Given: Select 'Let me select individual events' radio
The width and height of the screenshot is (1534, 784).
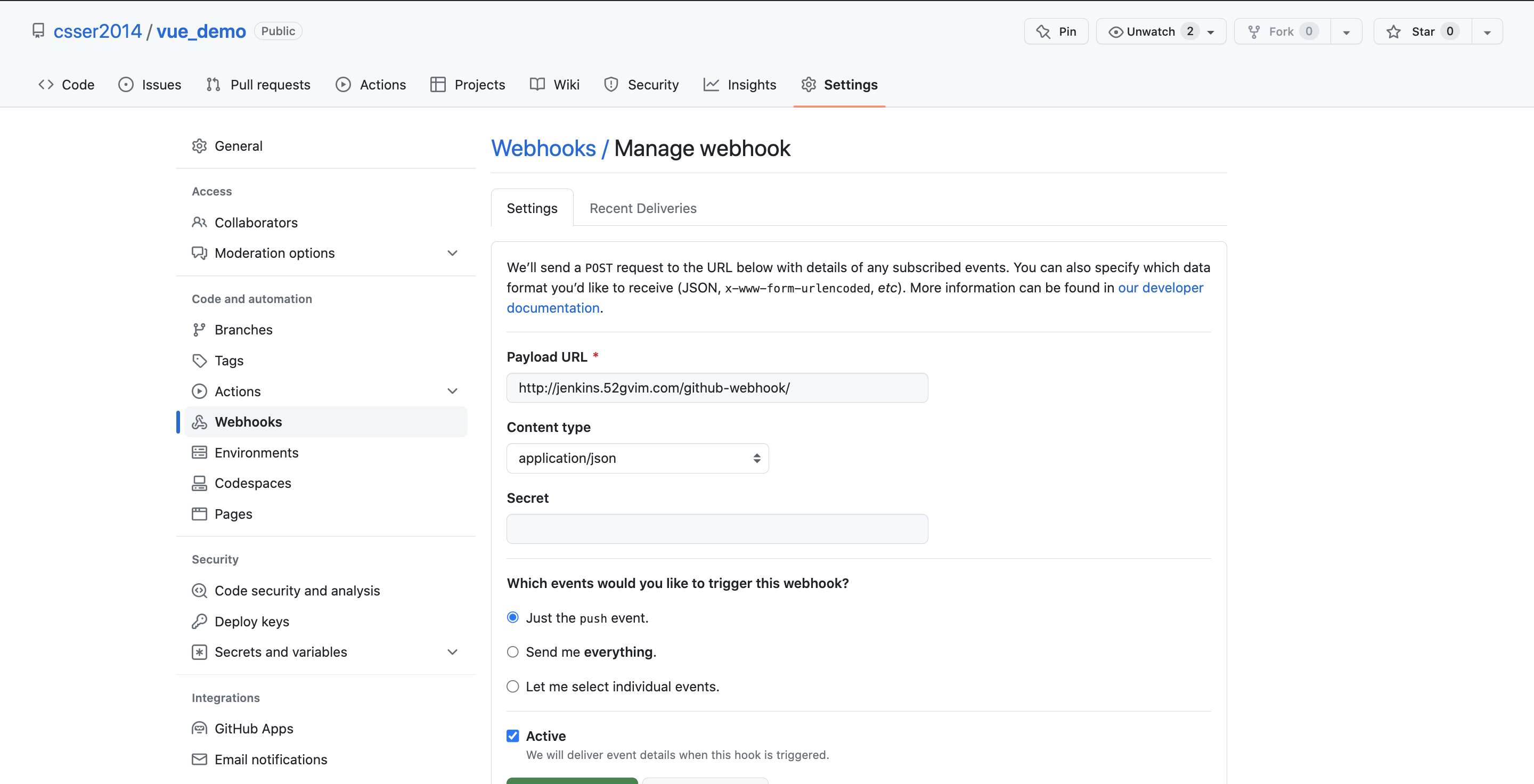Looking at the screenshot, I should click(x=513, y=687).
